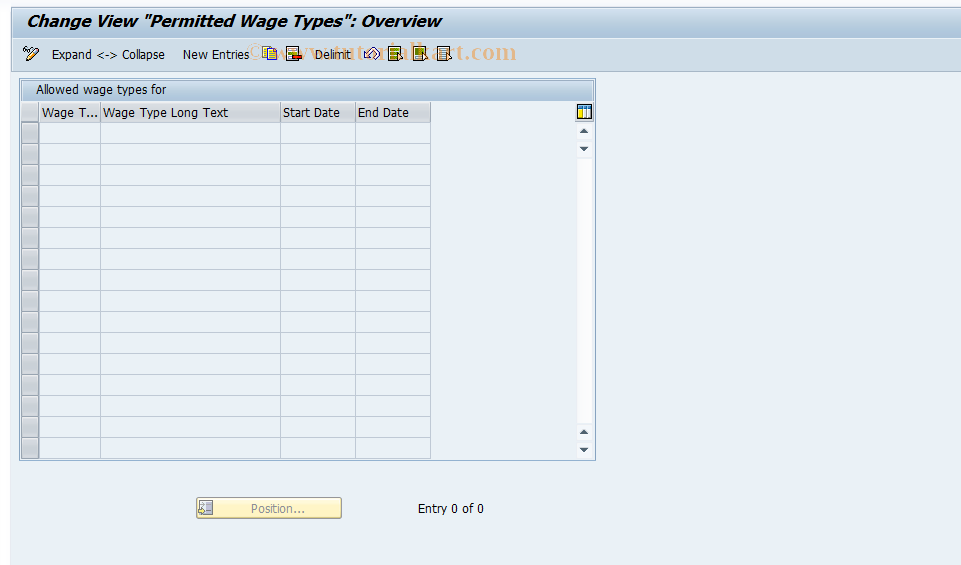Viewport: 961px width, 565px height.
Task: Select the first table row selector
Action: [x=30, y=133]
